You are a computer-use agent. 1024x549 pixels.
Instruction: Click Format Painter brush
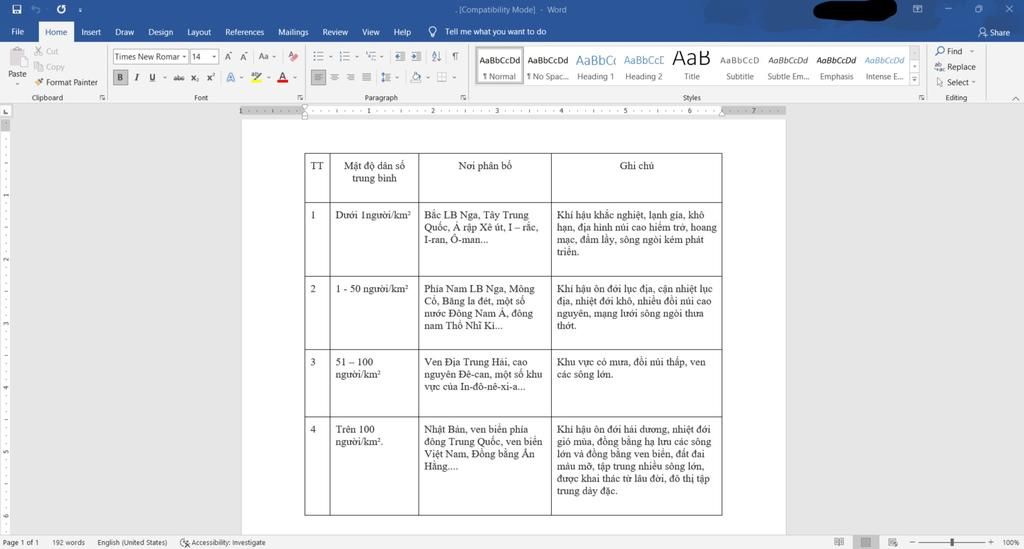[x=66, y=82]
